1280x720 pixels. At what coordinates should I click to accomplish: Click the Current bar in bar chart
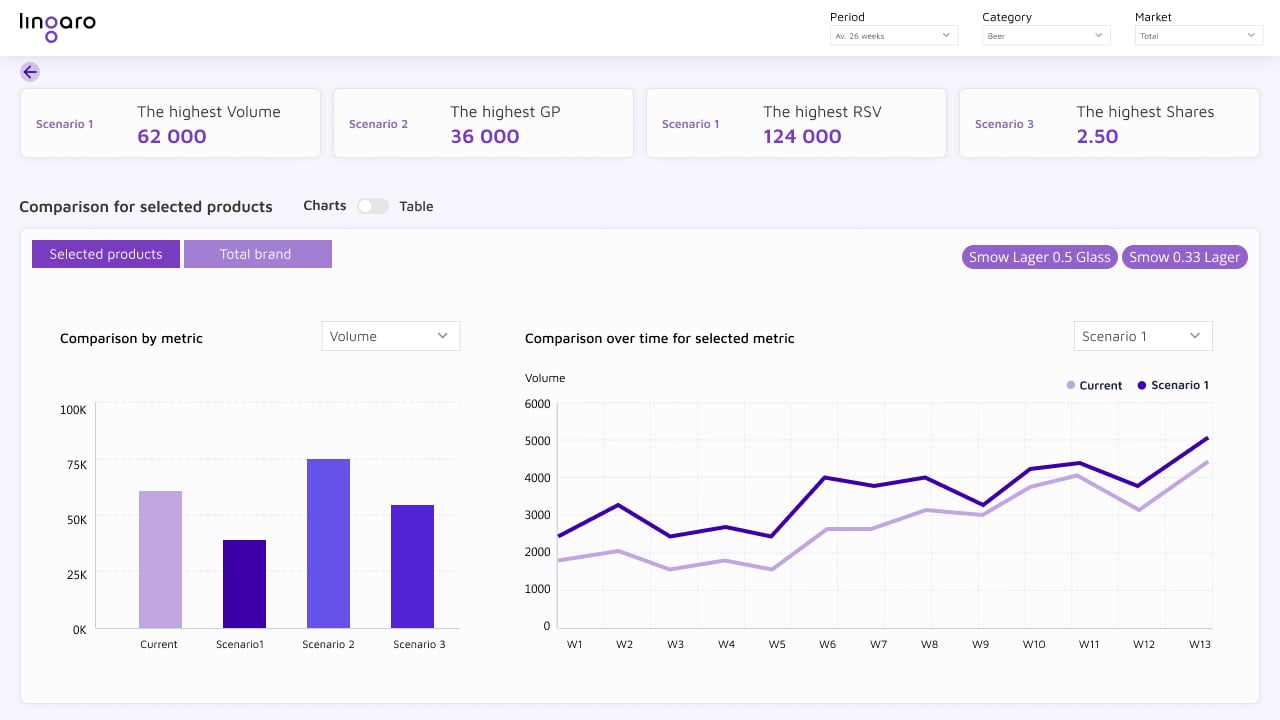(x=160, y=559)
